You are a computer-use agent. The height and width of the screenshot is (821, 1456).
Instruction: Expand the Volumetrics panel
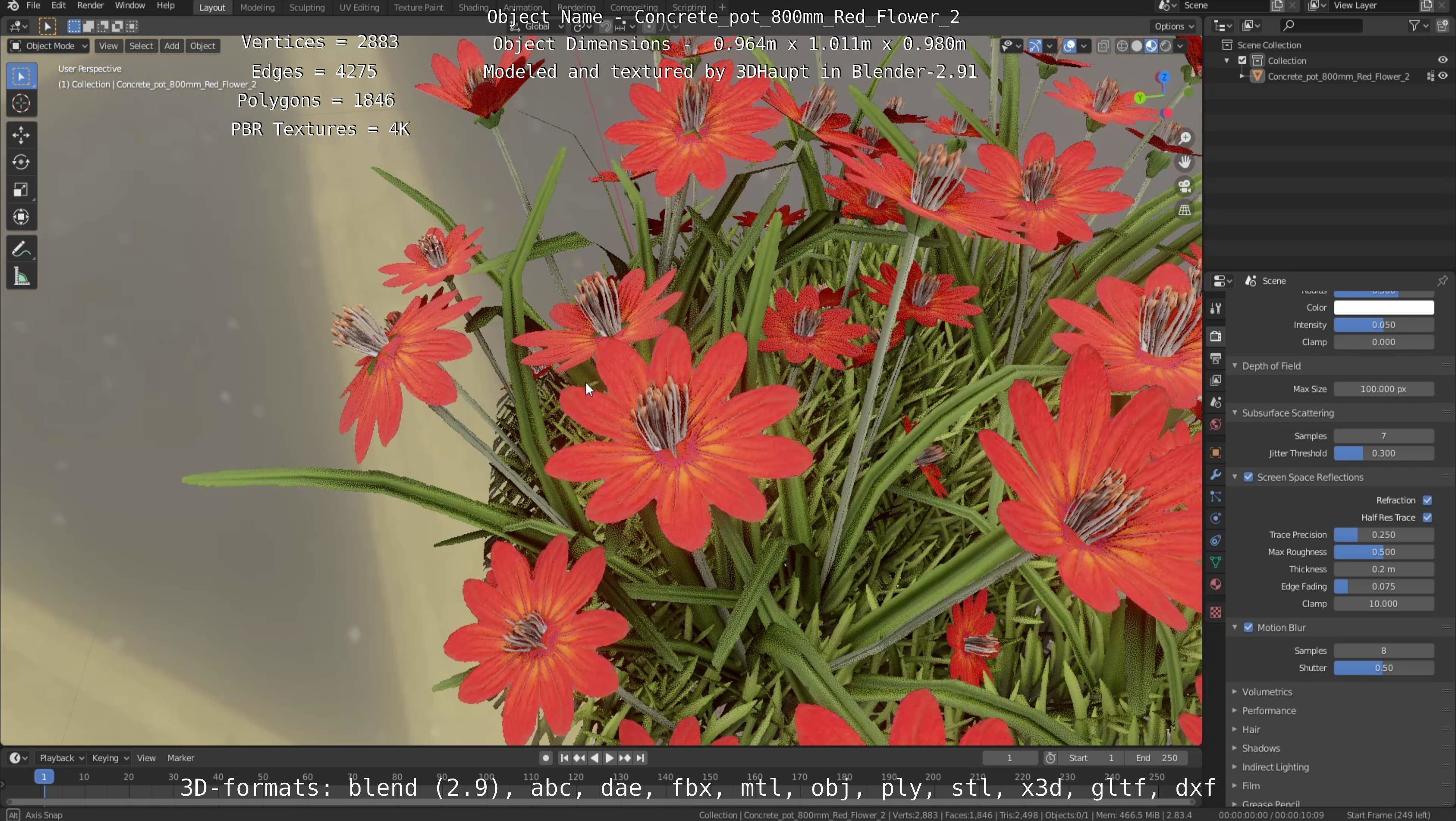1235,692
